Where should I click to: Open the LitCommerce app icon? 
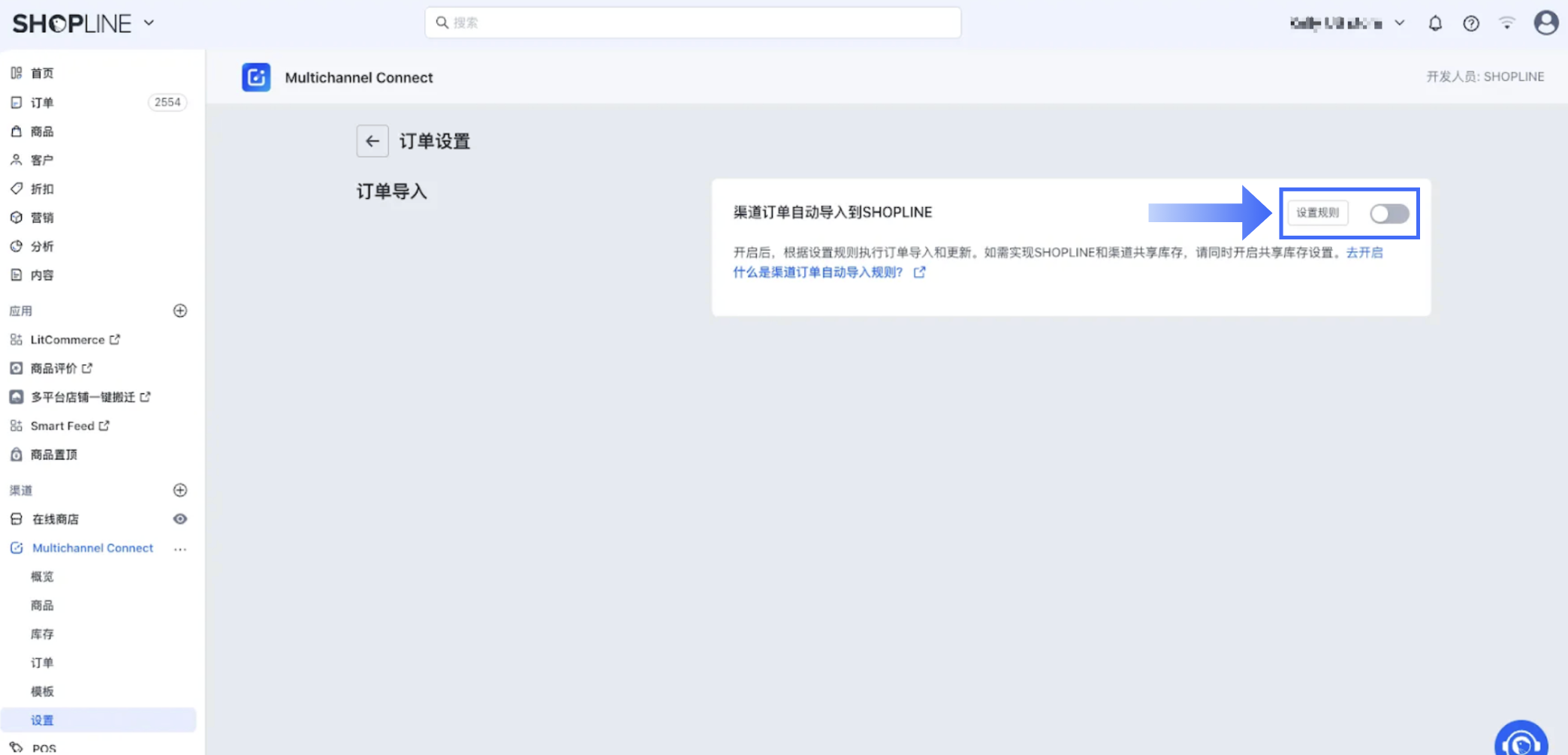tap(17, 339)
